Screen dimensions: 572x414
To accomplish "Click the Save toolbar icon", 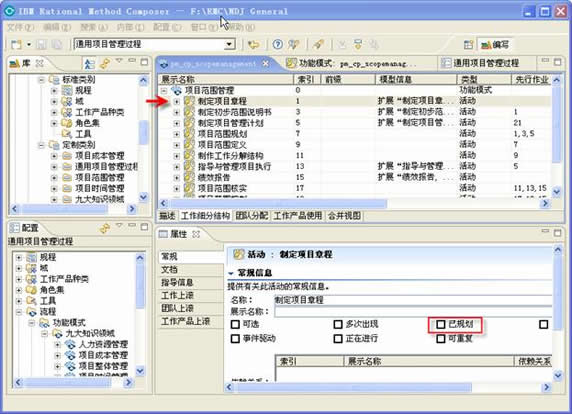I will [x=41, y=45].
